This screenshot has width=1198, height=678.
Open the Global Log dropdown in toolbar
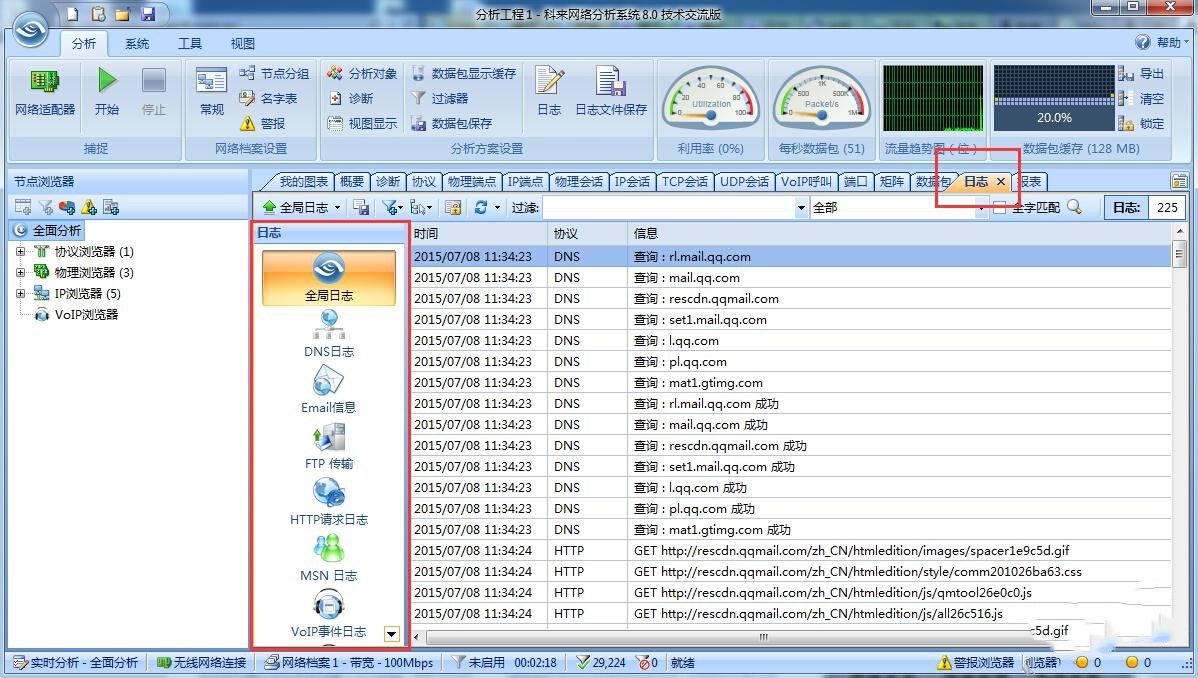301,207
